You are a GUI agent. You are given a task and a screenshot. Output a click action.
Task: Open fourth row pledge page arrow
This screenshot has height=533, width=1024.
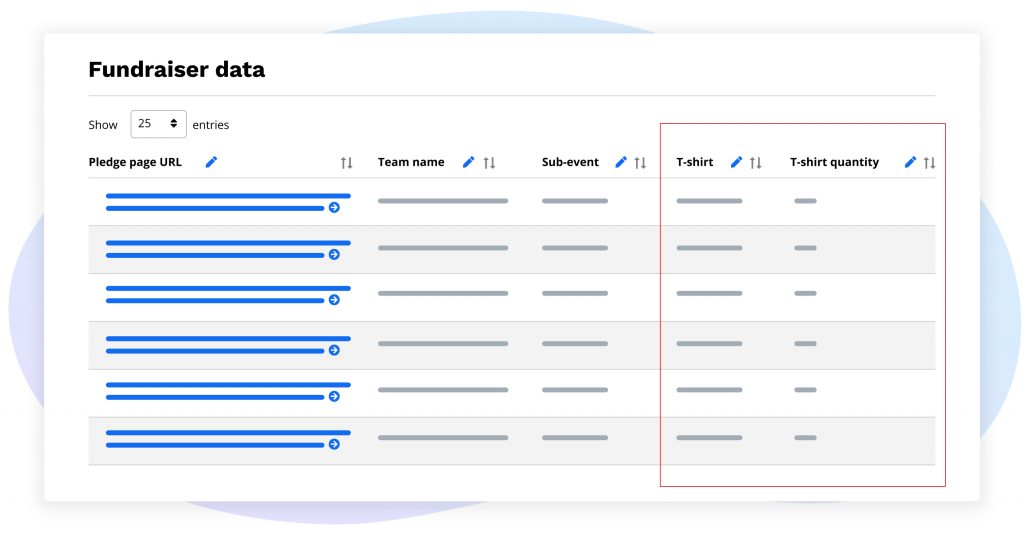tap(334, 350)
